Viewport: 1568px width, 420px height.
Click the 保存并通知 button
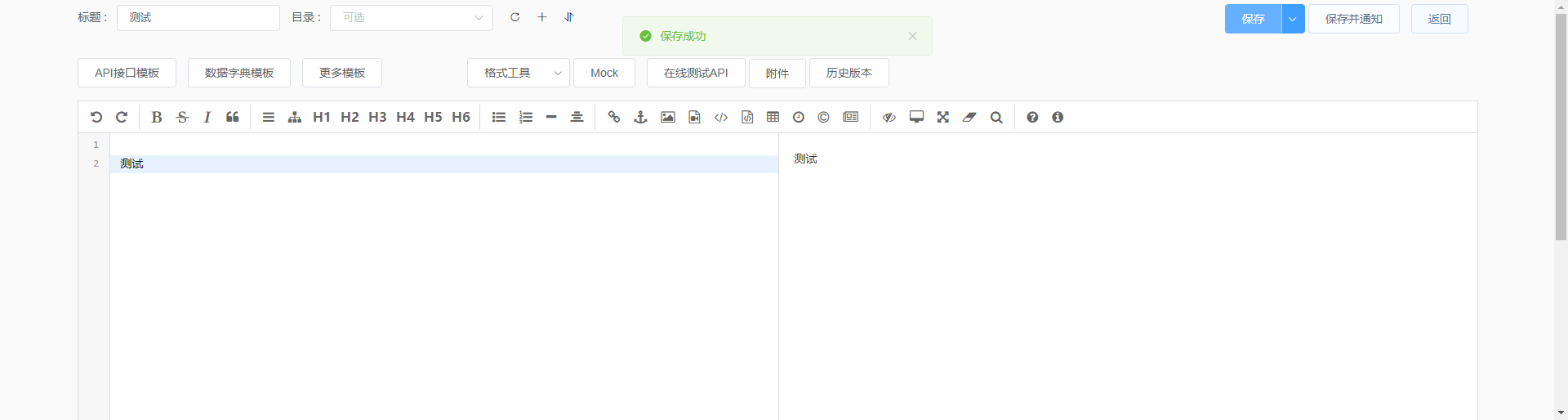pos(1354,19)
